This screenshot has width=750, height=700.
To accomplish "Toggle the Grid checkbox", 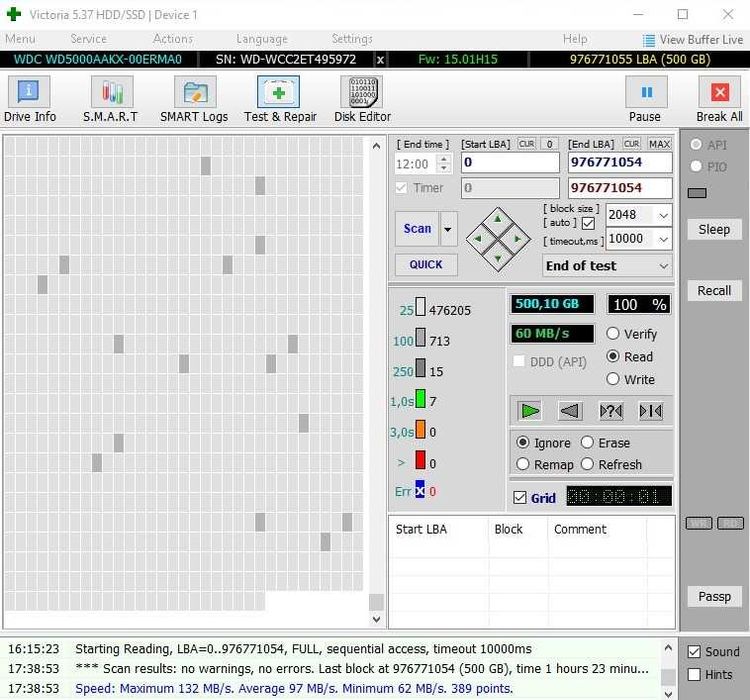I will (519, 498).
